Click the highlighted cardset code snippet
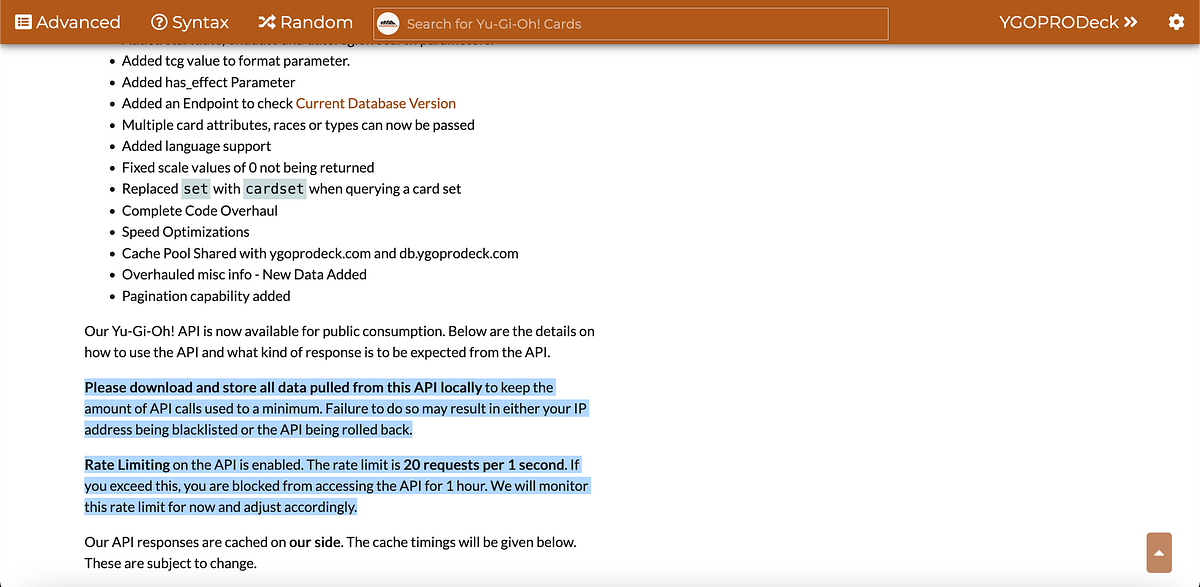 point(274,188)
